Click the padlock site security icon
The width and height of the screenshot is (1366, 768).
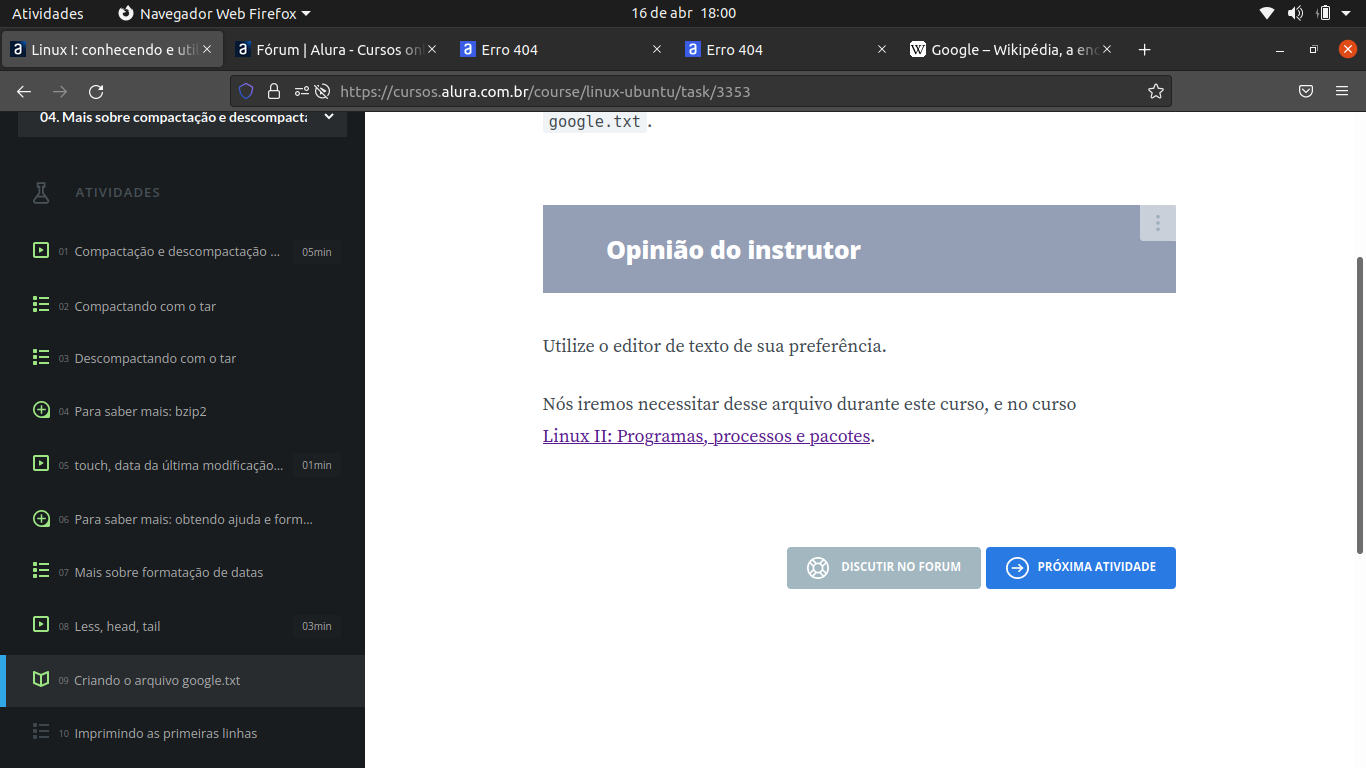coord(274,91)
